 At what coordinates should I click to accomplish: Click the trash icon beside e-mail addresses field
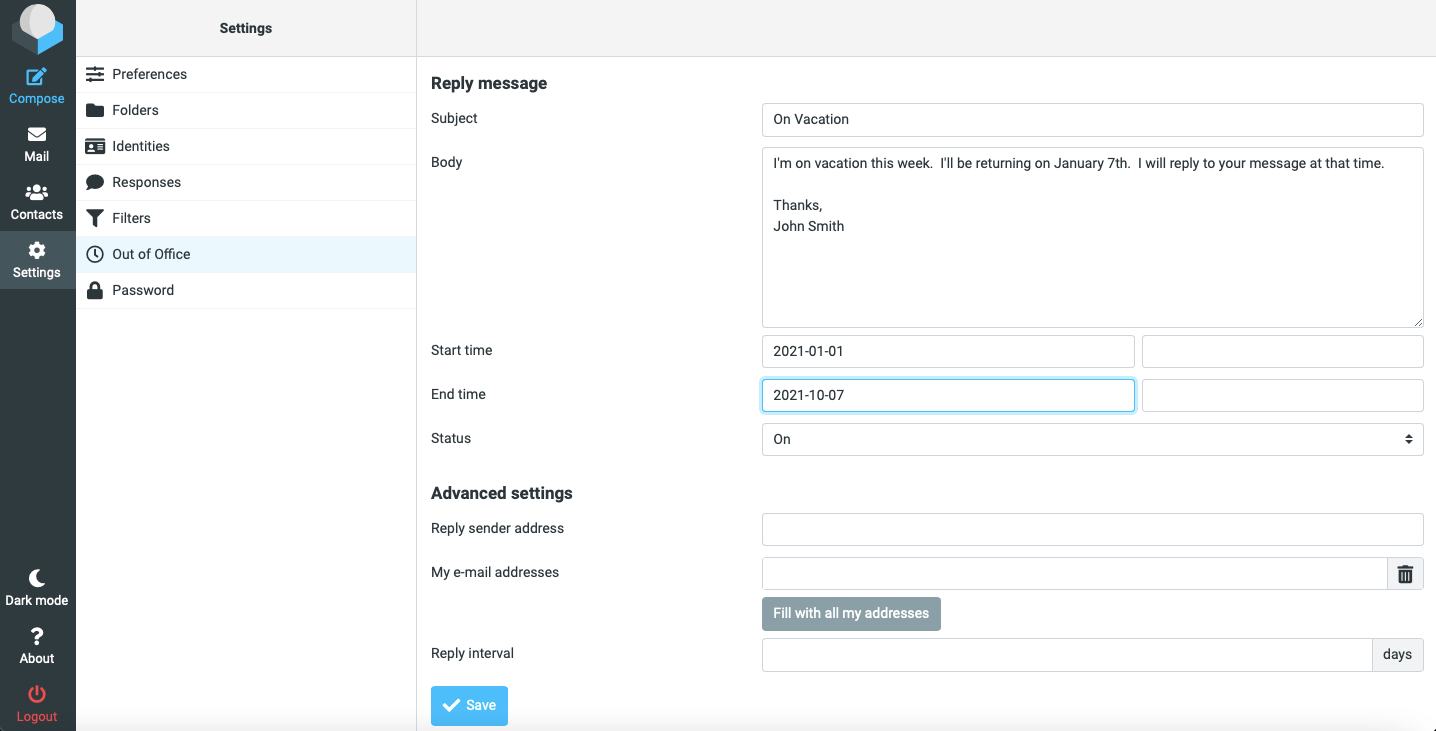[x=1405, y=573]
